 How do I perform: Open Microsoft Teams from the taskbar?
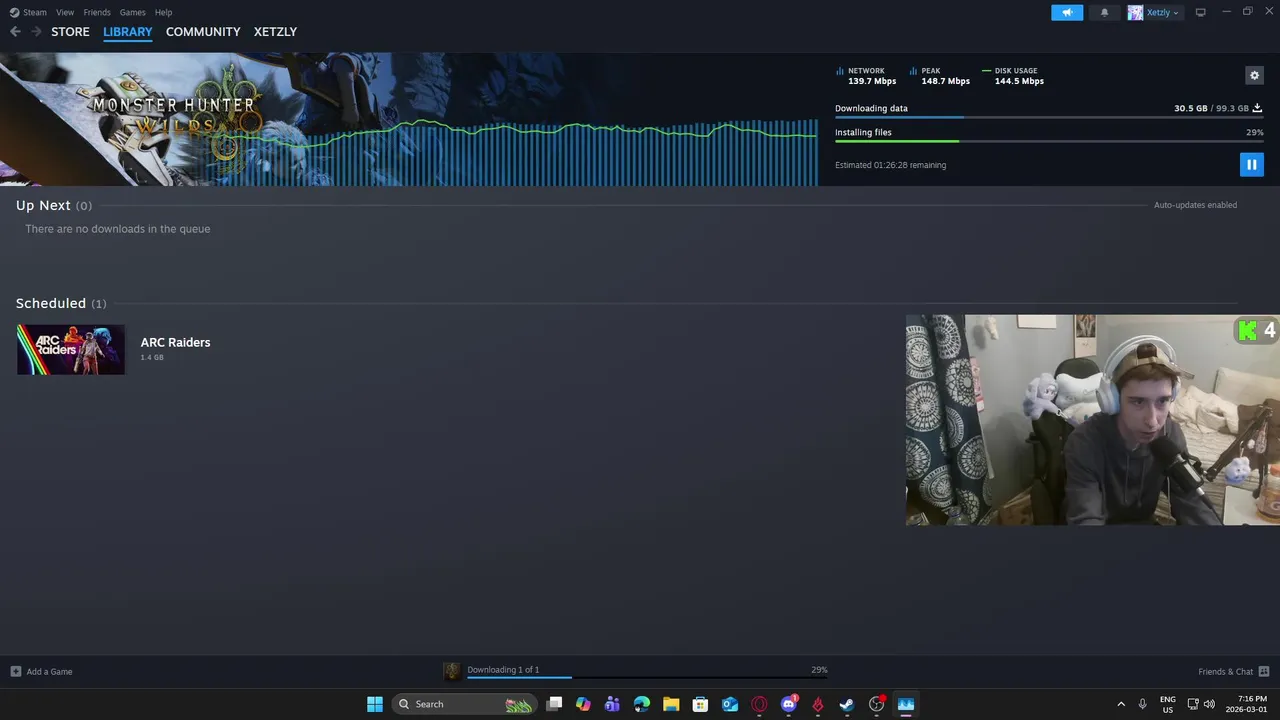tap(612, 704)
